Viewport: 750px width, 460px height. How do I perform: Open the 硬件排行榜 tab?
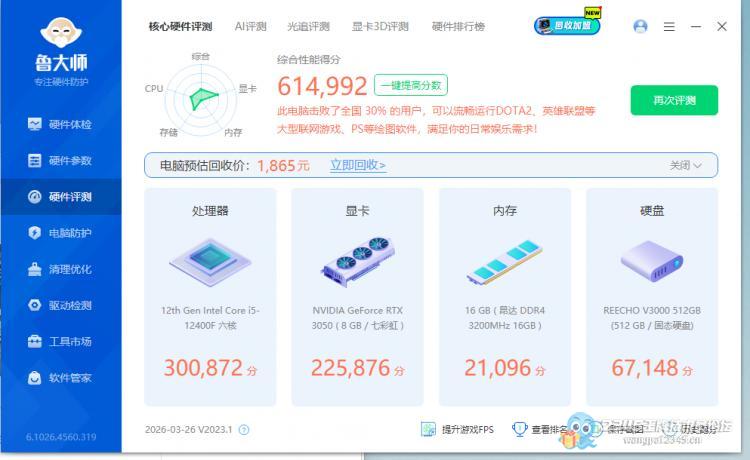click(458, 27)
